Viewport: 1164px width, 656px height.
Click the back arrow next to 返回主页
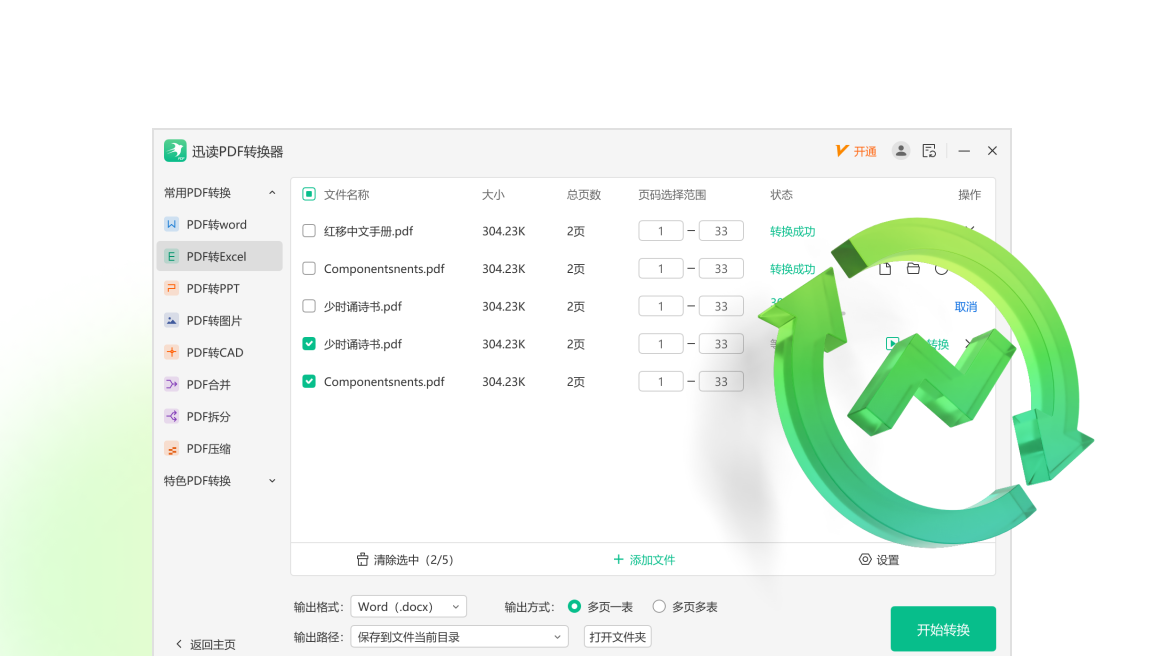click(179, 644)
